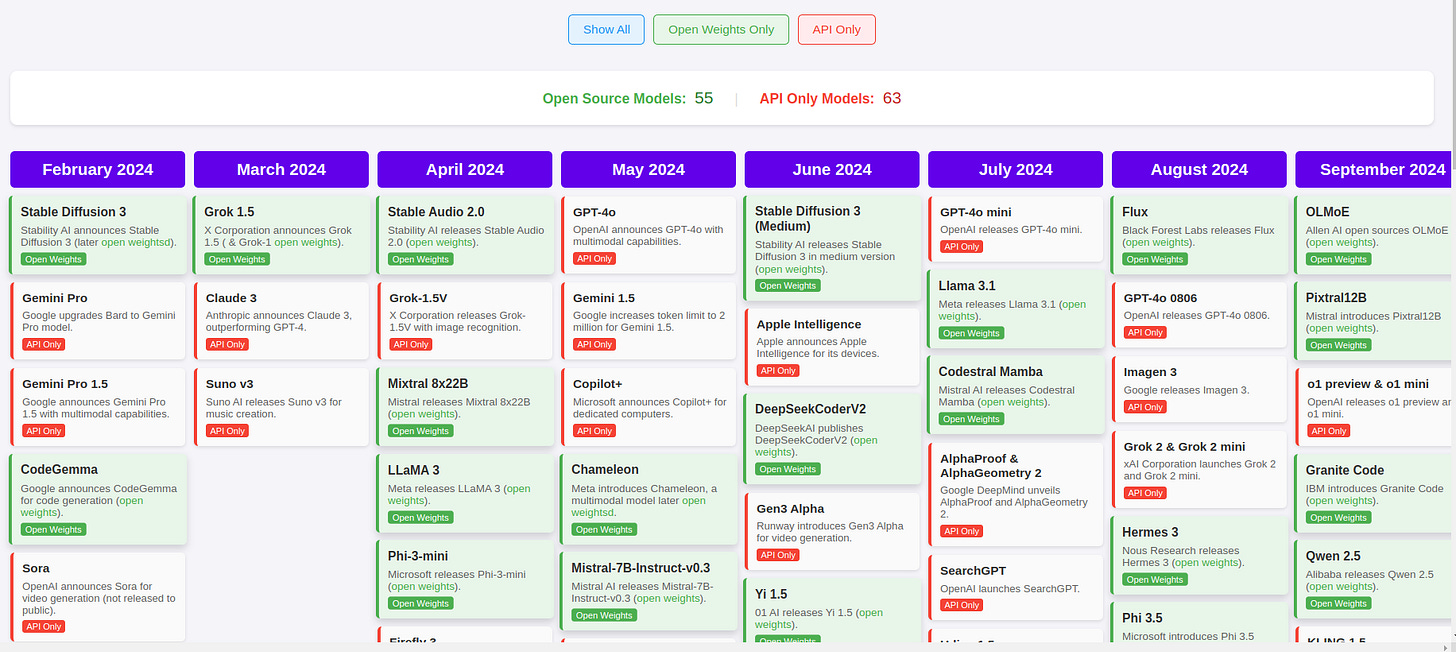Click the June 2024 column header

832,169
